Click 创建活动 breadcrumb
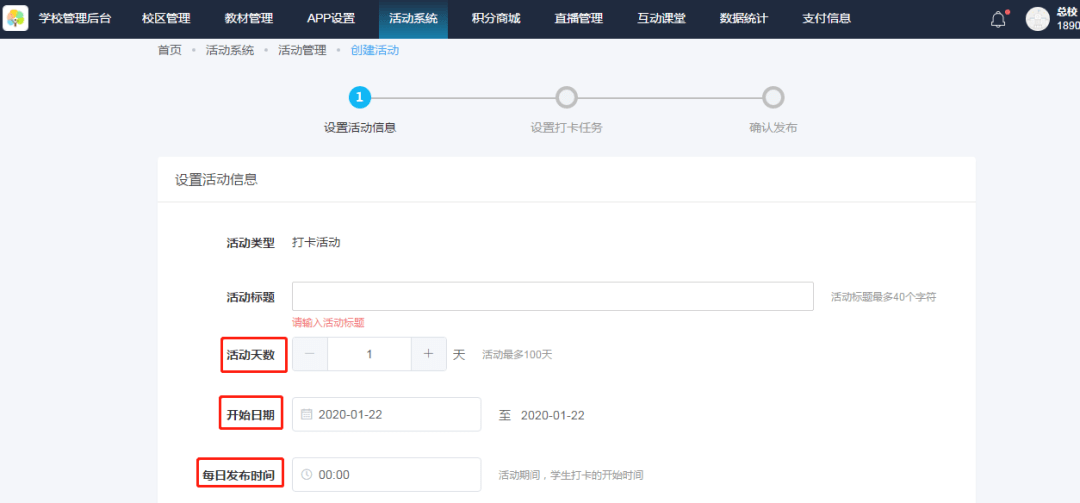Screen dimensions: 1080x503 (x=375, y=50)
